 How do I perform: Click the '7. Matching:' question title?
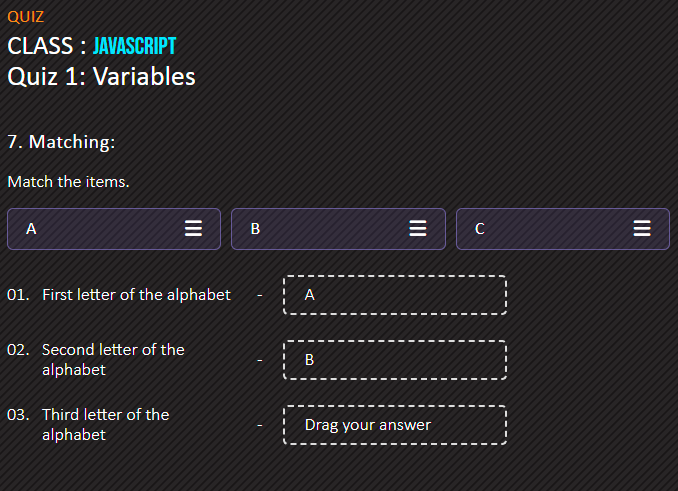pos(61,142)
